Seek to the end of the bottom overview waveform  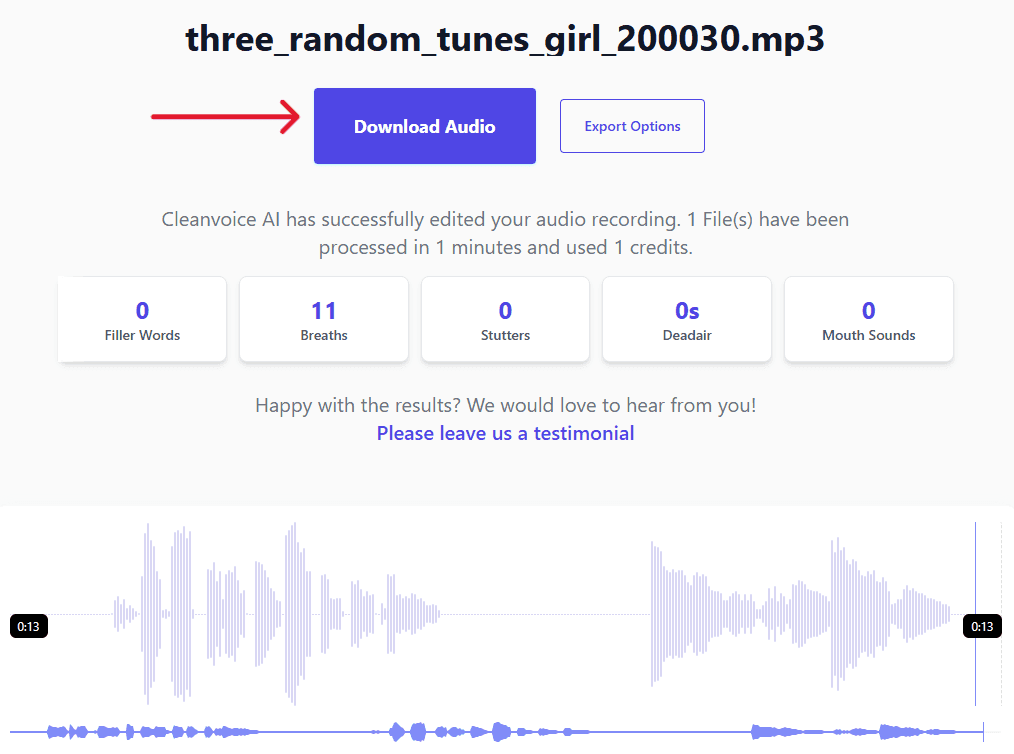[980, 732]
